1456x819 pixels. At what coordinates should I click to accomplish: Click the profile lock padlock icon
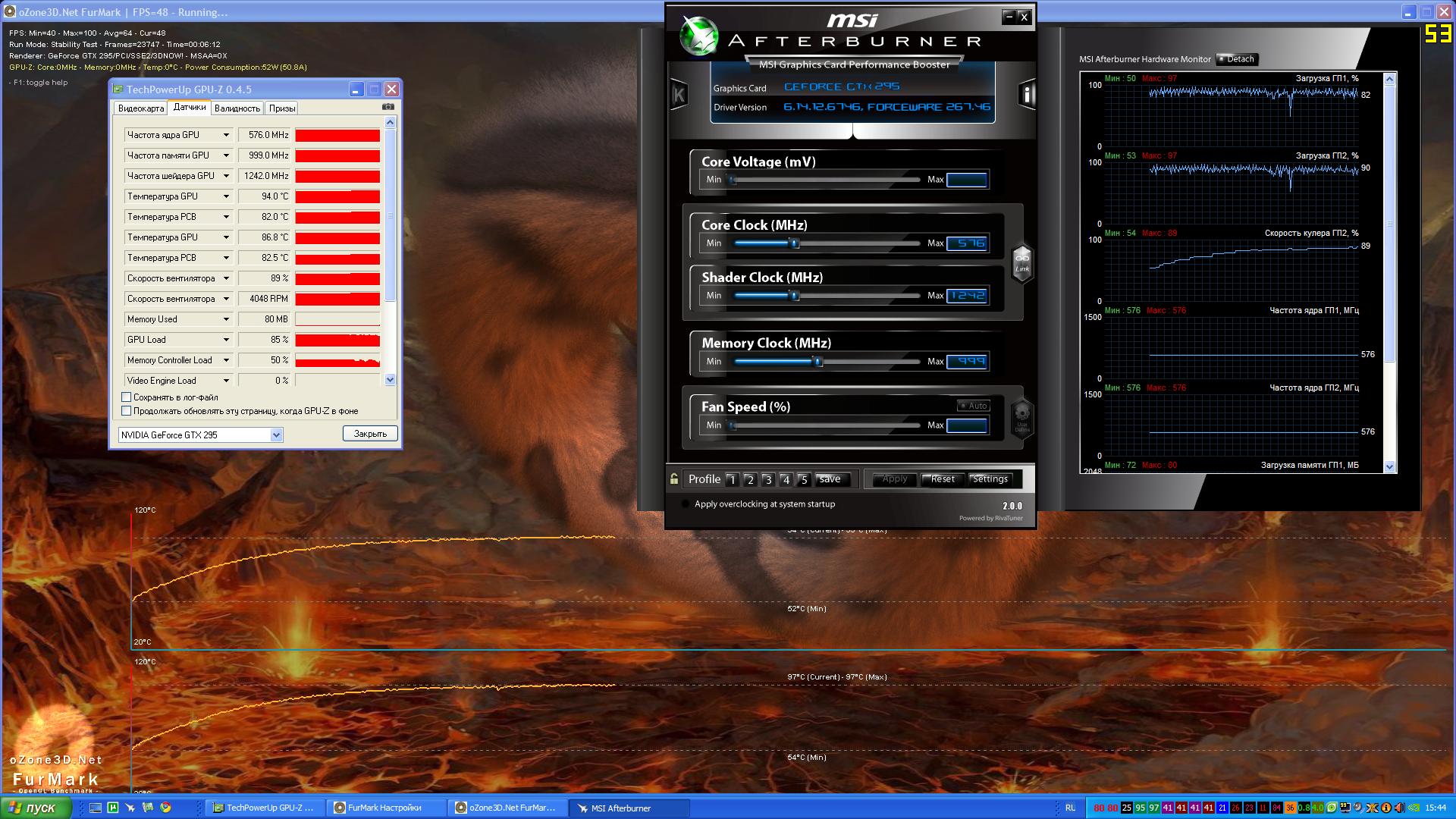[x=674, y=479]
